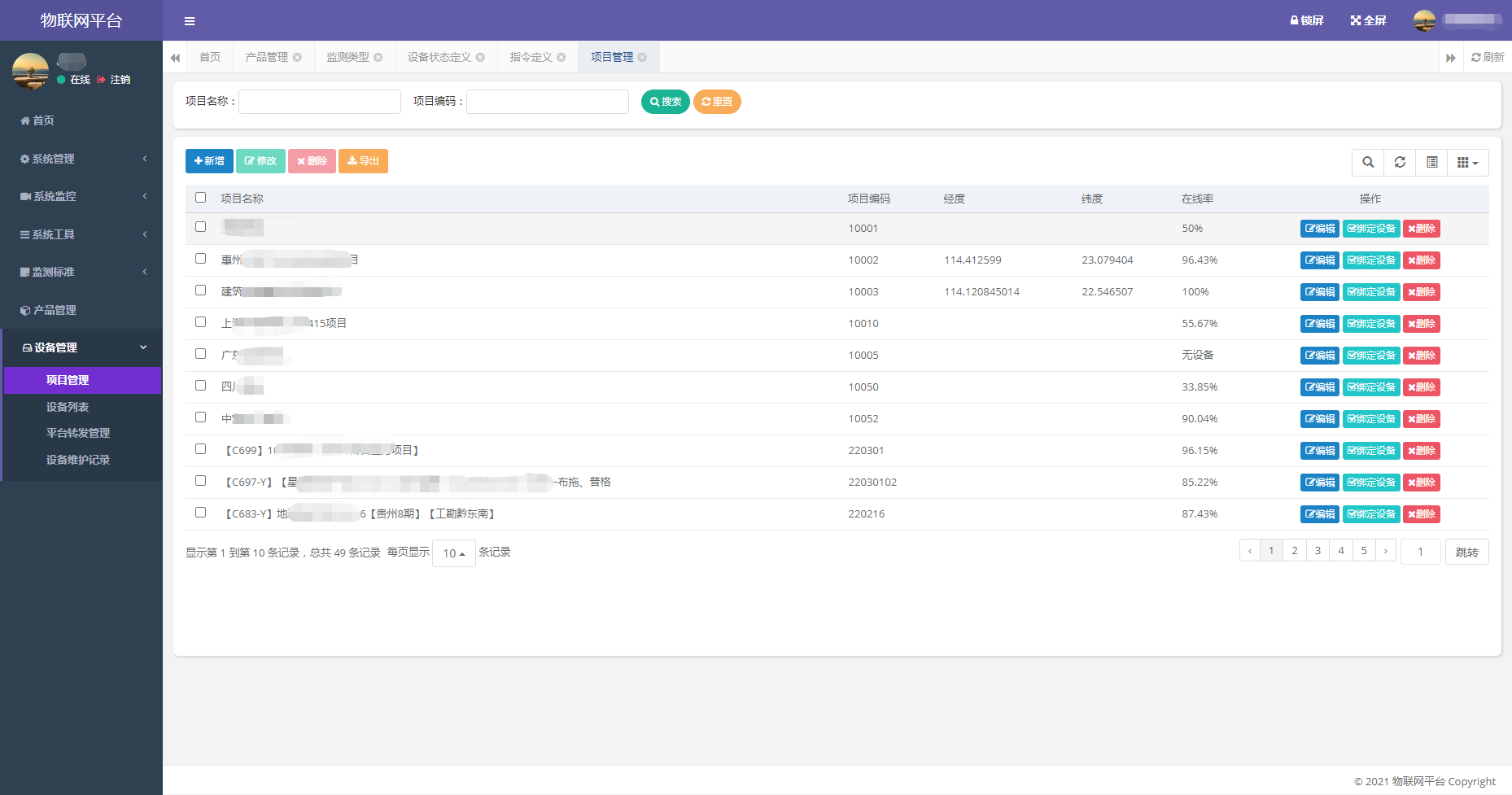This screenshot has width=1512, height=795.
Task: Close the 产品管理 tab
Action: [x=298, y=57]
